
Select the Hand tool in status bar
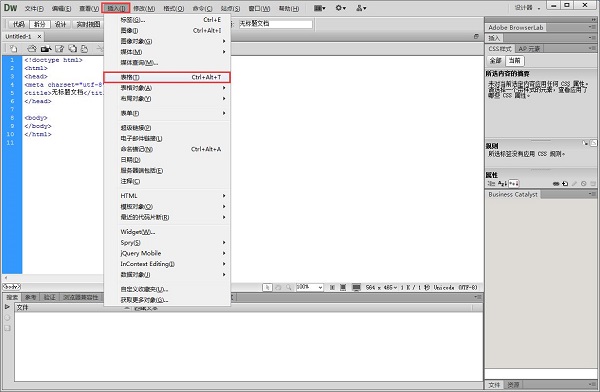click(278, 287)
